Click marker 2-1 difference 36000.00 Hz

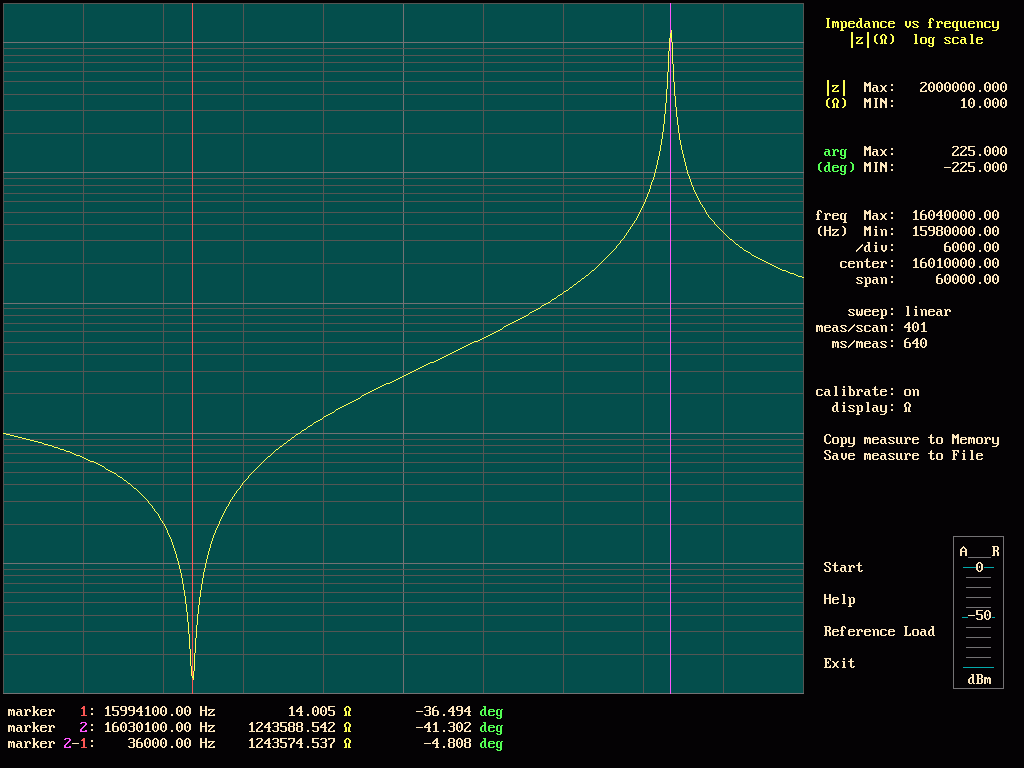click(x=171, y=743)
